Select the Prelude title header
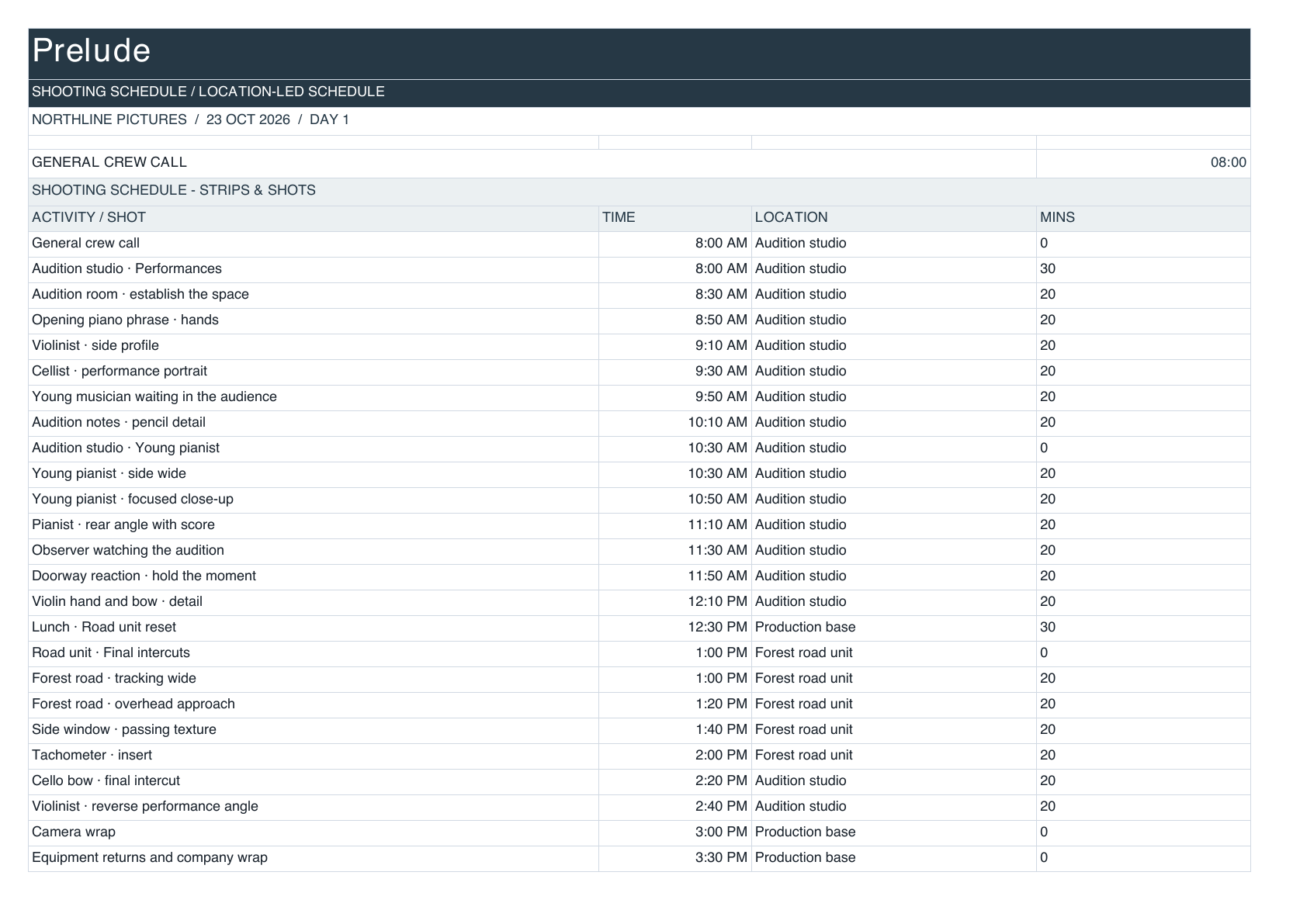Image resolution: width=1307 pixels, height=924 pixels. coord(639,54)
